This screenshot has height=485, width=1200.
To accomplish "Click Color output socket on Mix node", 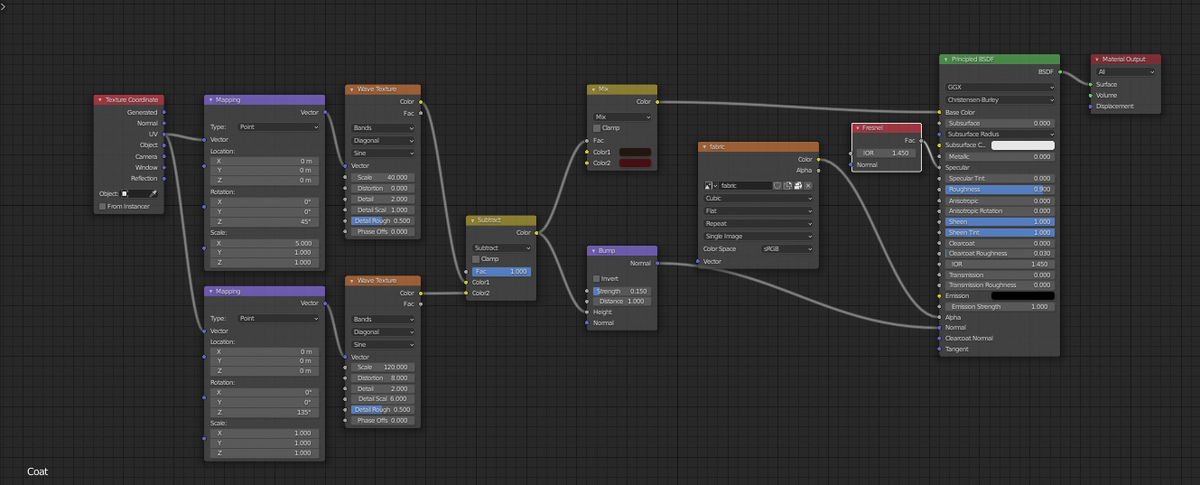I will pos(657,101).
